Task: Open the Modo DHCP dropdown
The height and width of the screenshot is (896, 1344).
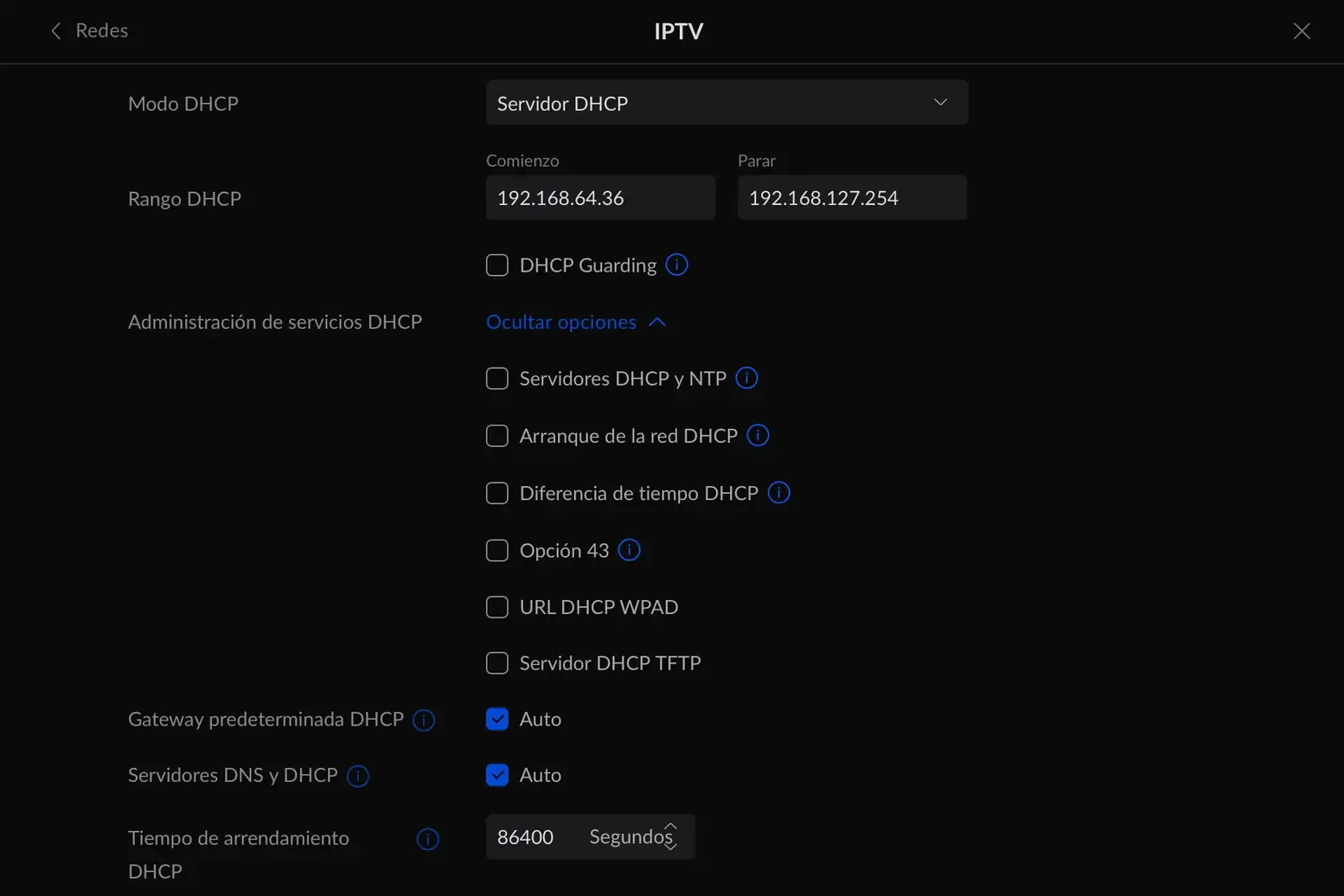Action: coord(726,103)
